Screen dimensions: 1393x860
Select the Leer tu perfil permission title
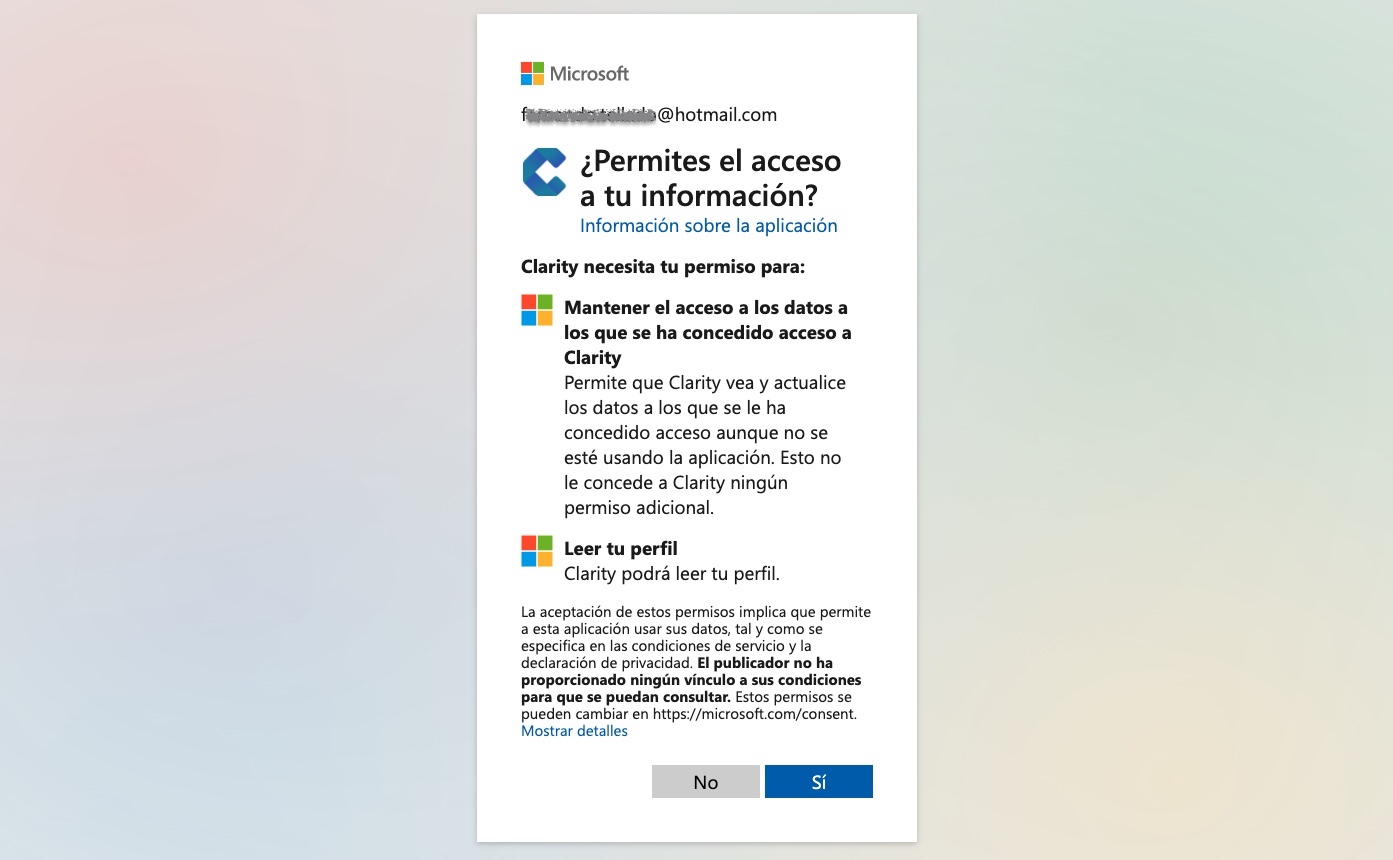621,549
